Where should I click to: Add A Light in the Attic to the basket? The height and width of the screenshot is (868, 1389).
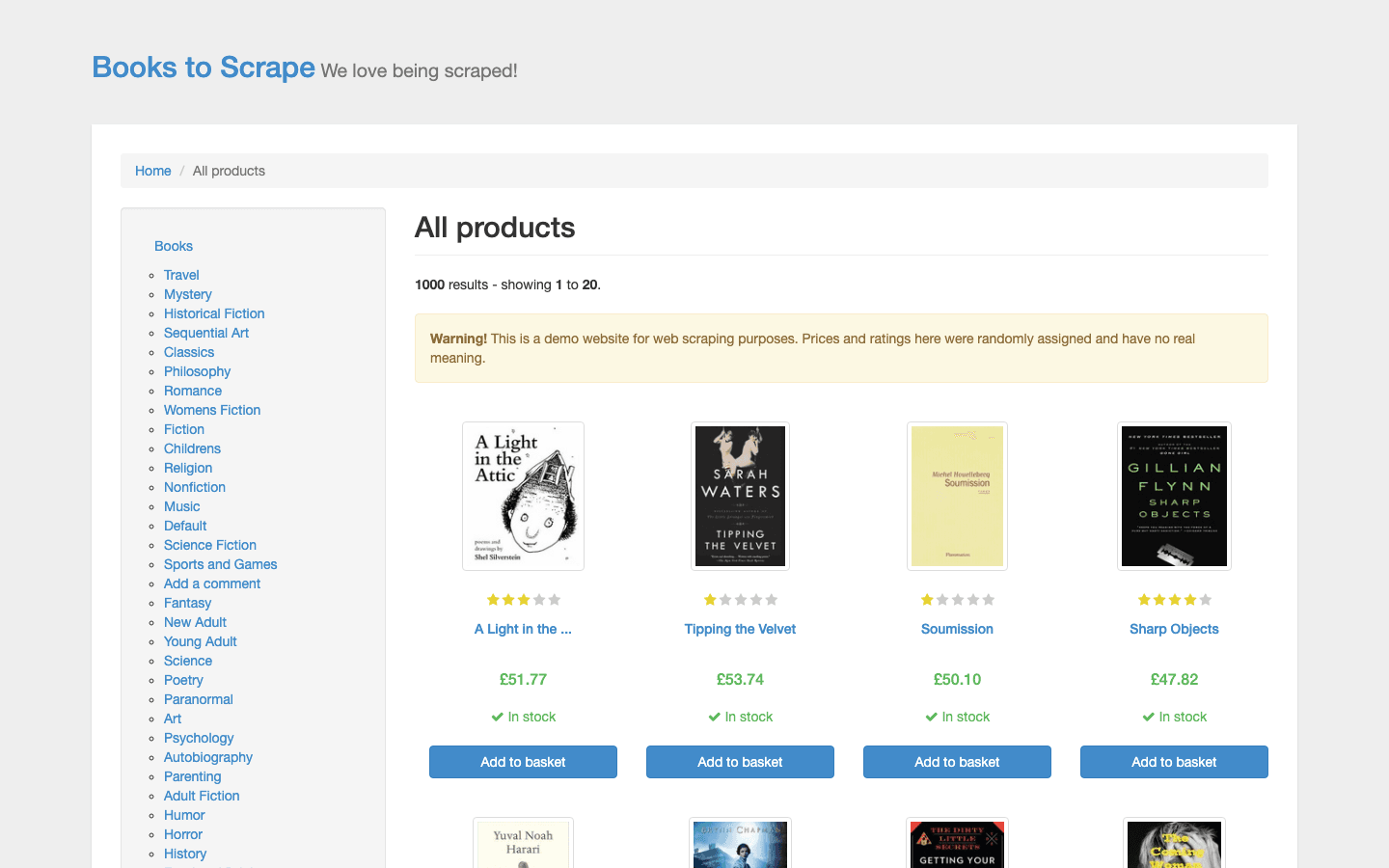(523, 762)
